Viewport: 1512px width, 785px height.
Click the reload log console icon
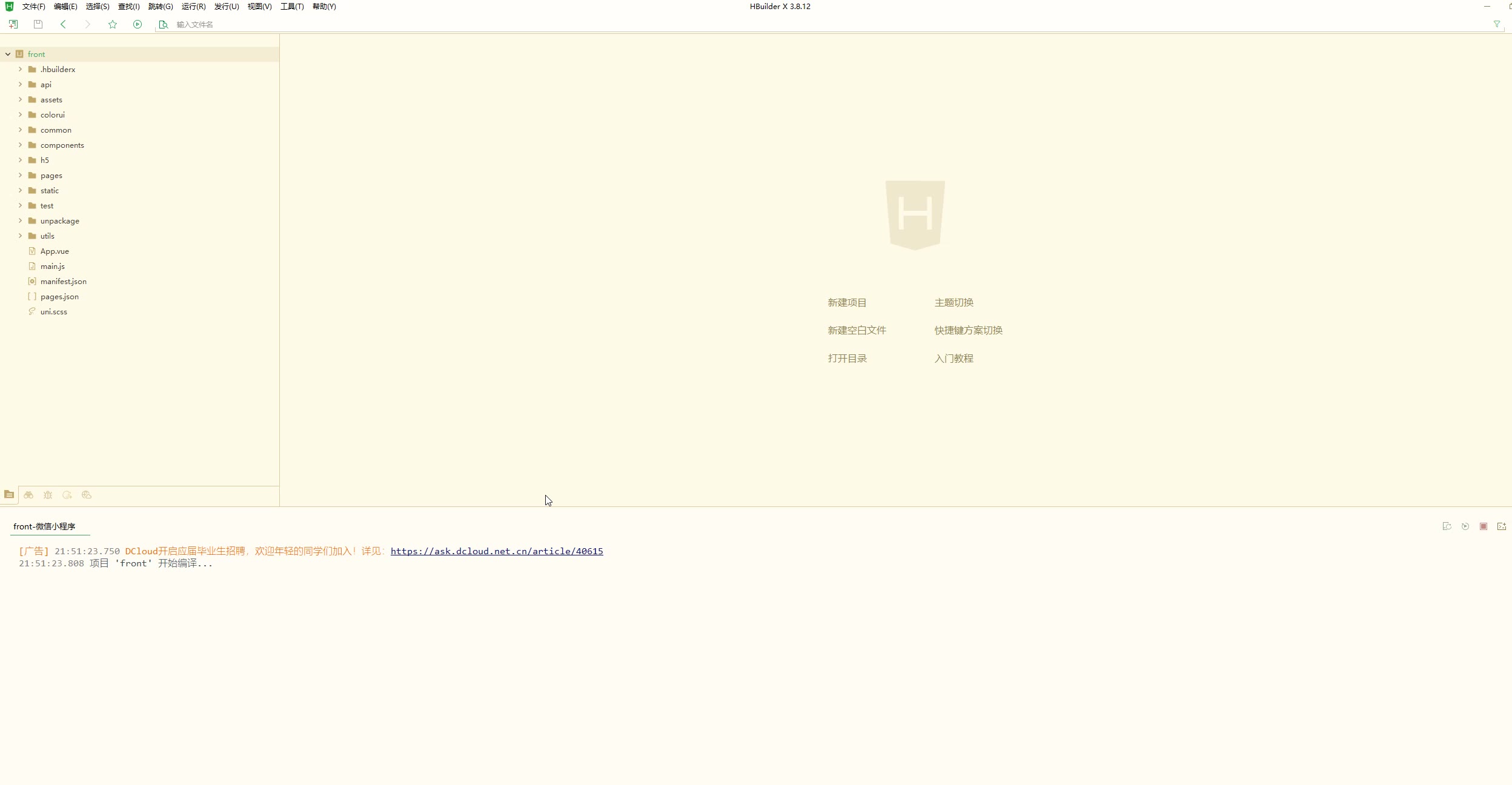[1447, 526]
